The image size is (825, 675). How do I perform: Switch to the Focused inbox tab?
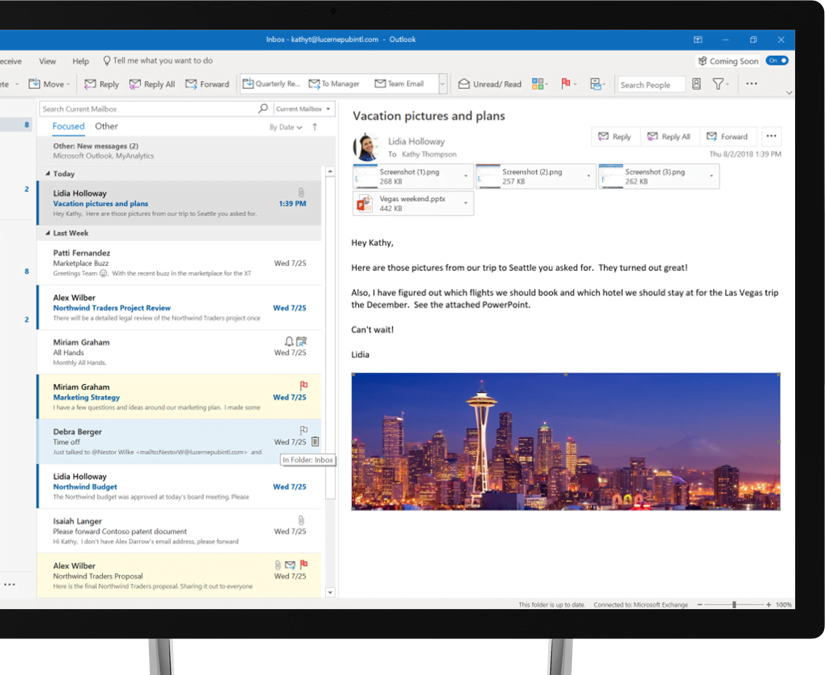pos(68,126)
